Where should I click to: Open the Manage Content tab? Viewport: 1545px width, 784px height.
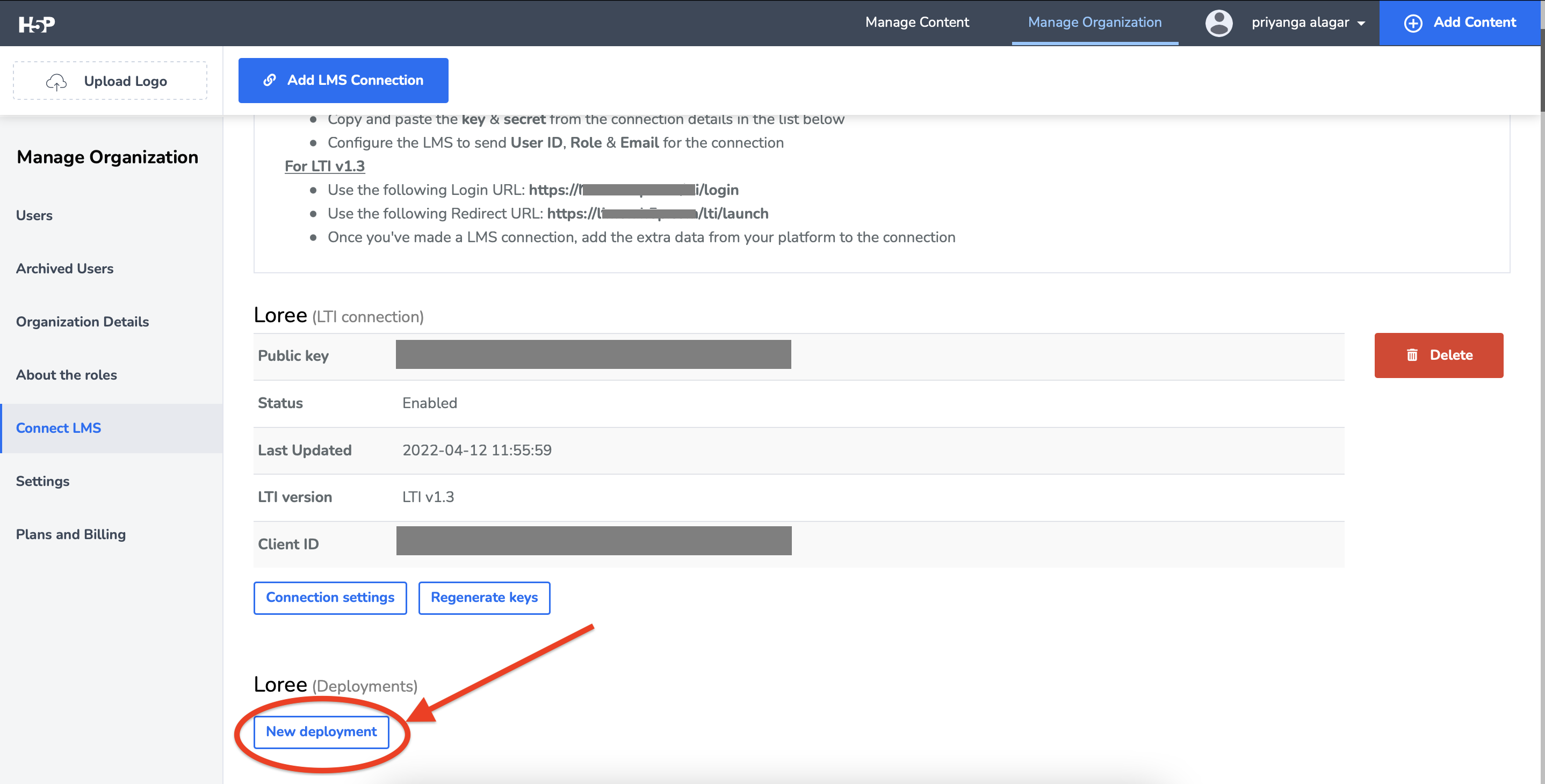pos(916,22)
